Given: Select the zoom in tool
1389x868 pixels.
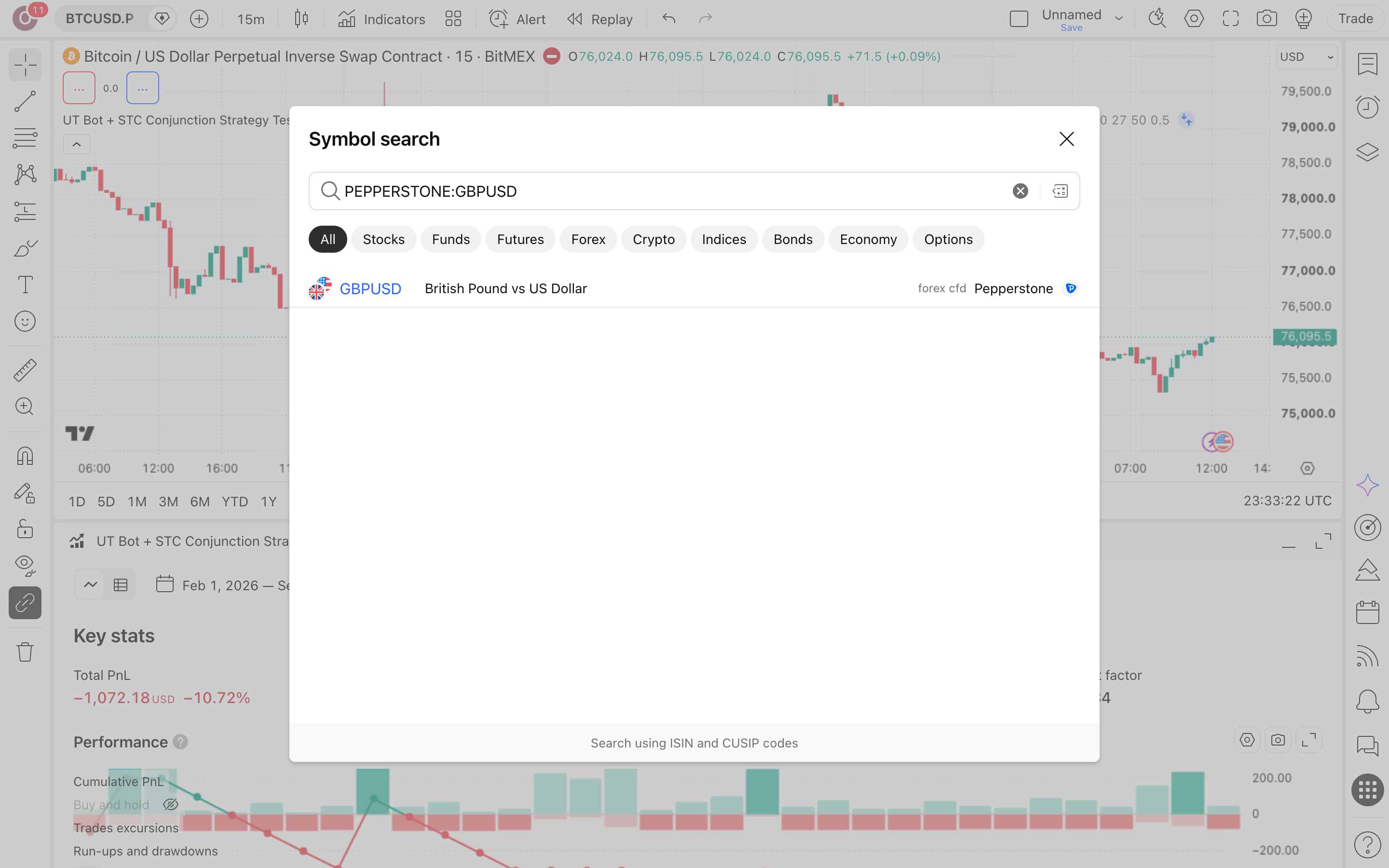Looking at the screenshot, I should 25,407.
